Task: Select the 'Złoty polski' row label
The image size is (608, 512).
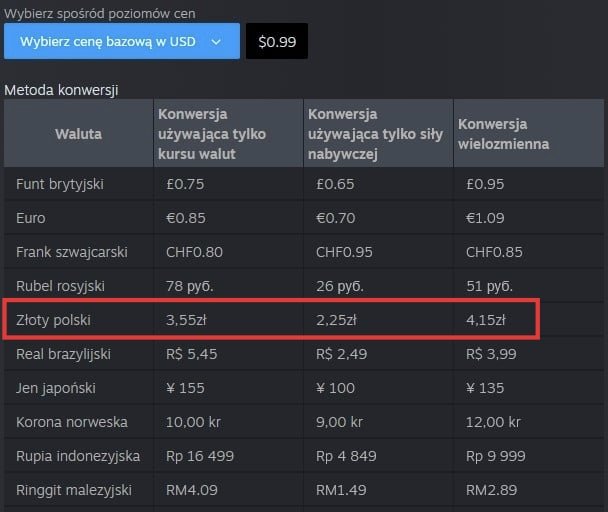Action: click(53, 320)
